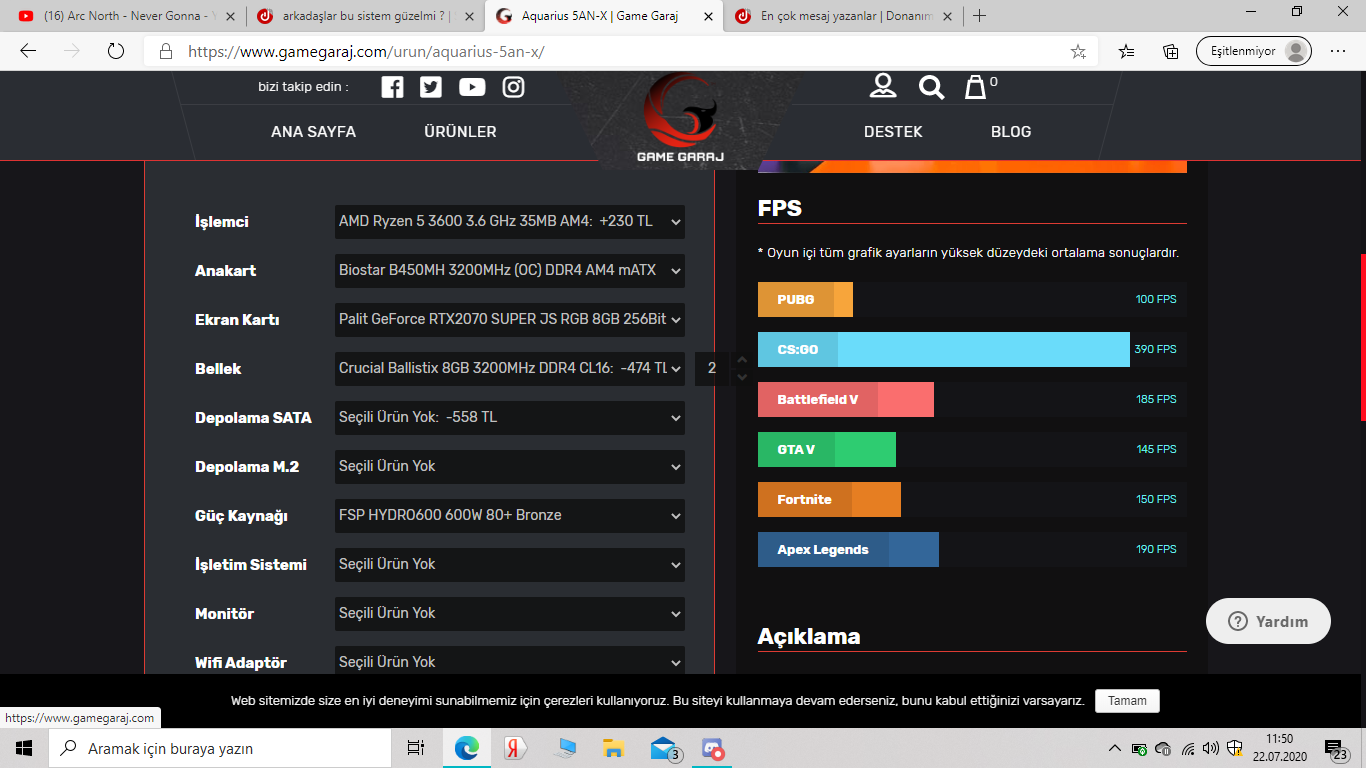Expand the Depolama SATA dropdown
This screenshot has height=768, width=1366.
pos(510,417)
